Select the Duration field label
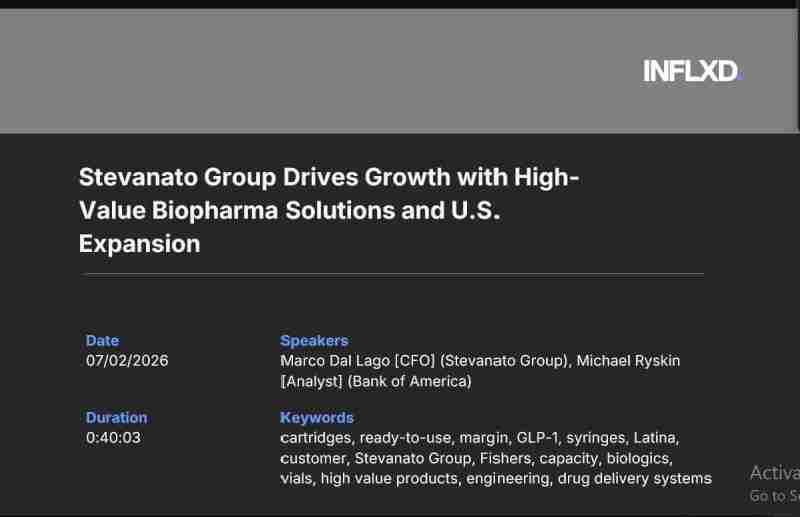This screenshot has height=517, width=800. [x=116, y=417]
